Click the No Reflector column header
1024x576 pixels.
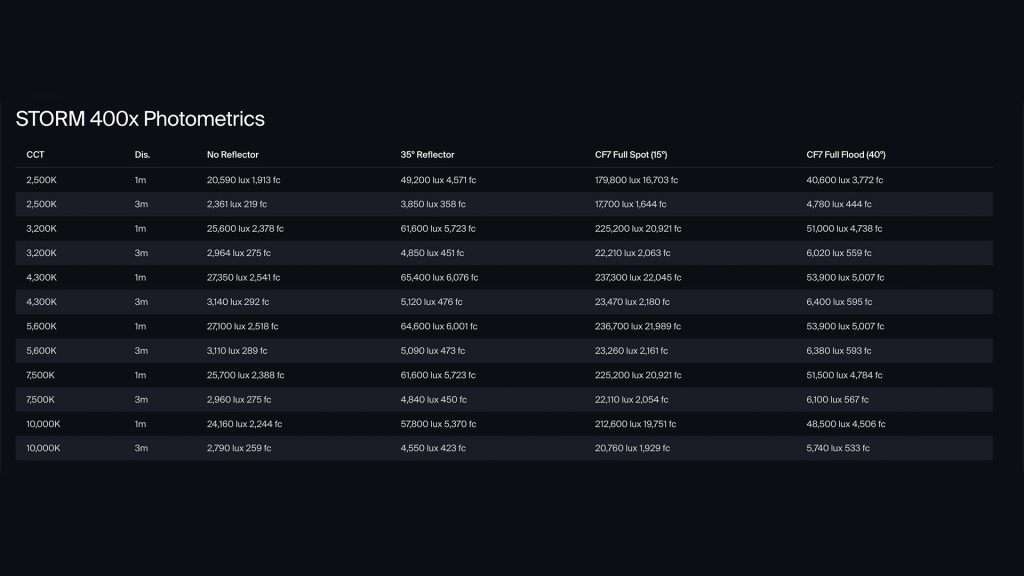[x=233, y=155]
